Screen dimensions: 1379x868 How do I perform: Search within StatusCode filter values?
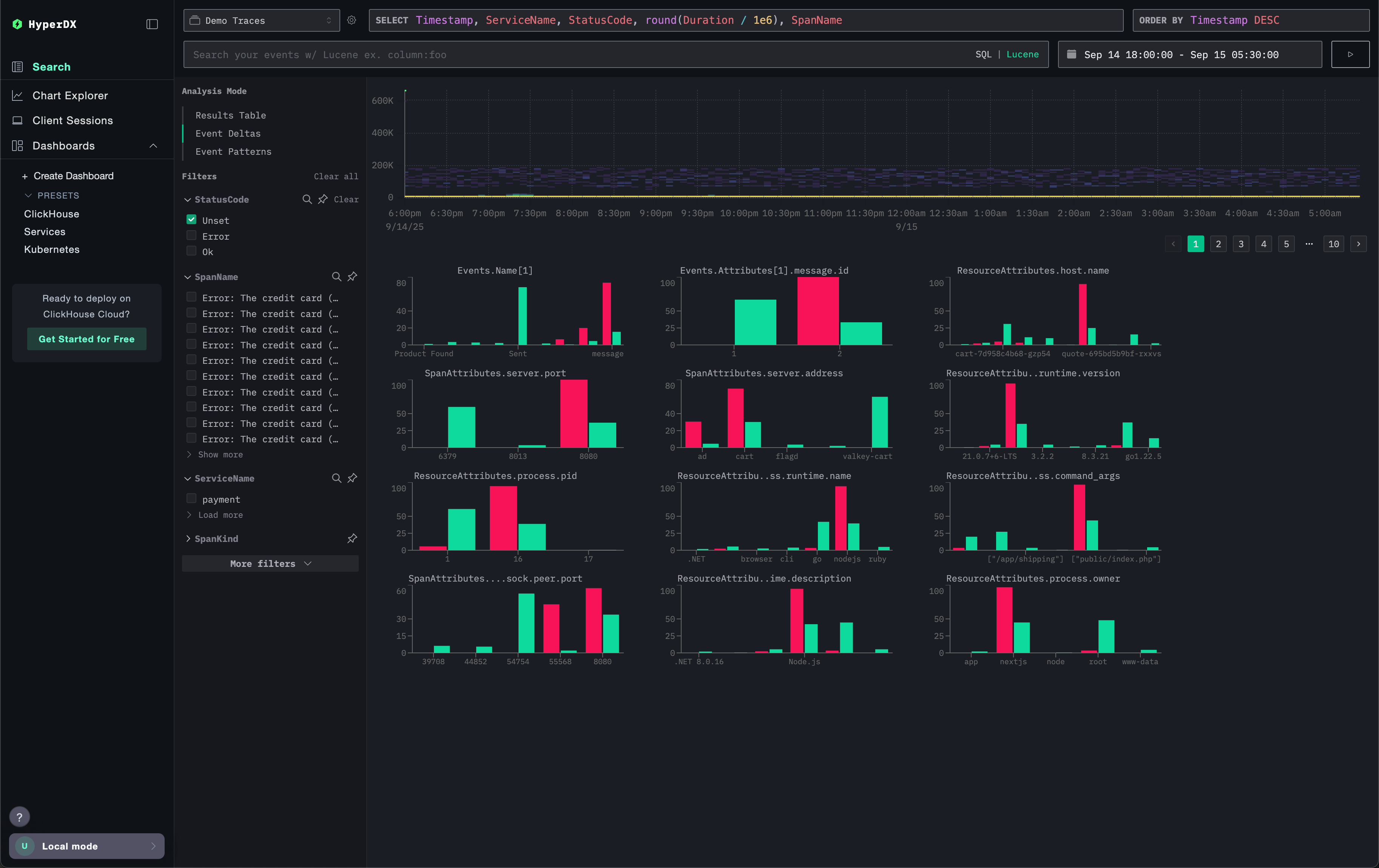(307, 199)
